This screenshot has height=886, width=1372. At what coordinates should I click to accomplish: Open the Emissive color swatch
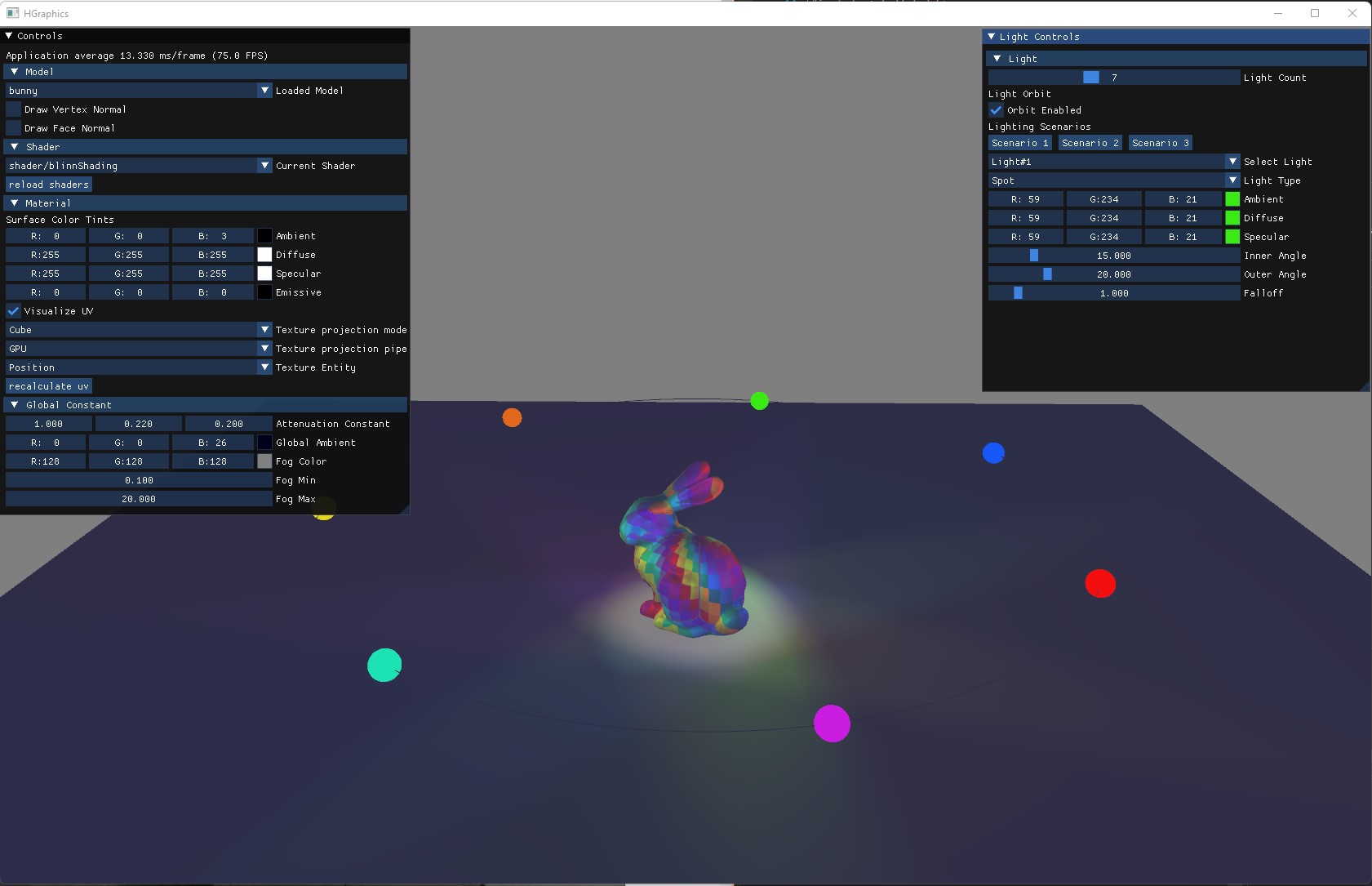coord(264,292)
